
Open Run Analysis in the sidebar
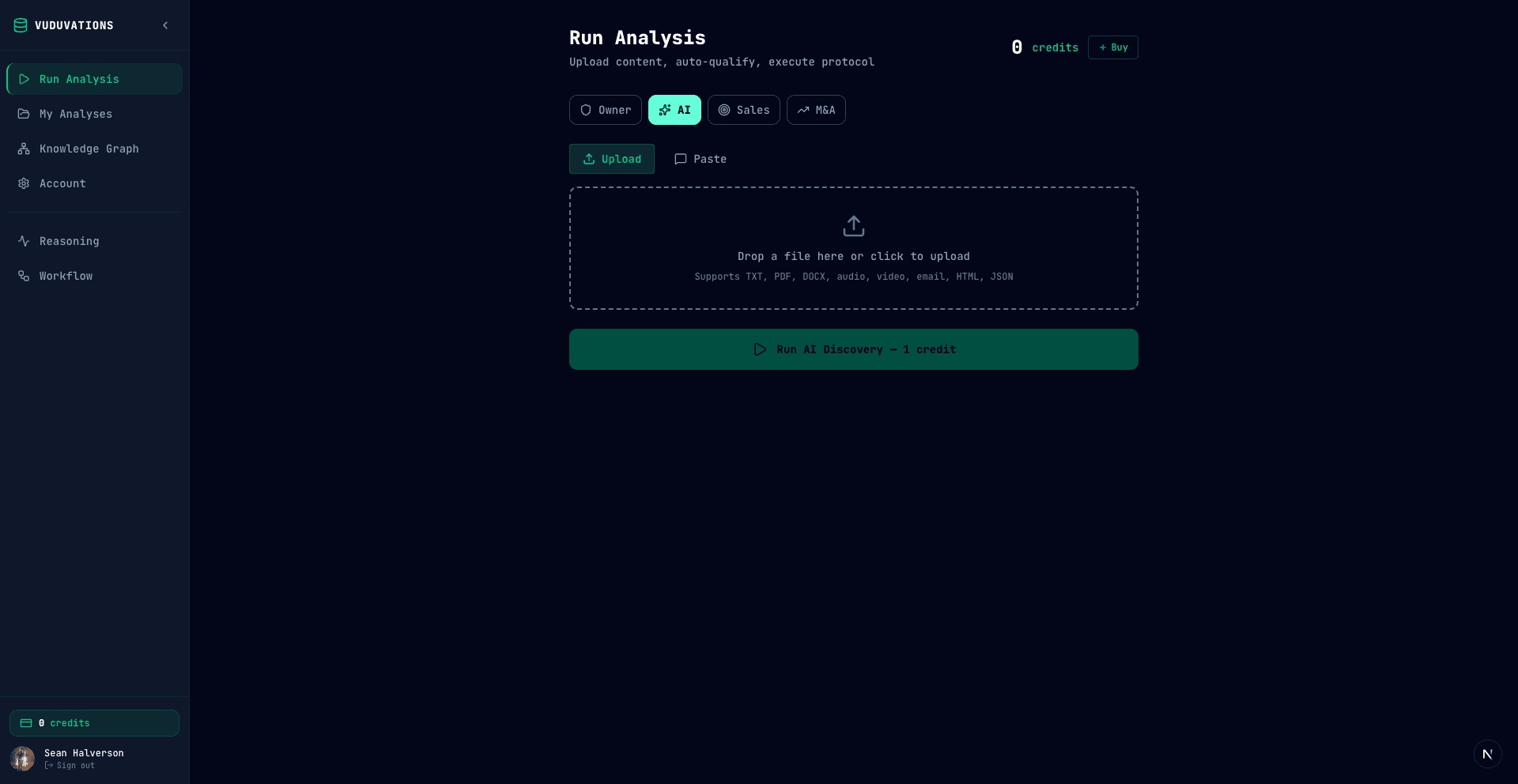(x=95, y=79)
